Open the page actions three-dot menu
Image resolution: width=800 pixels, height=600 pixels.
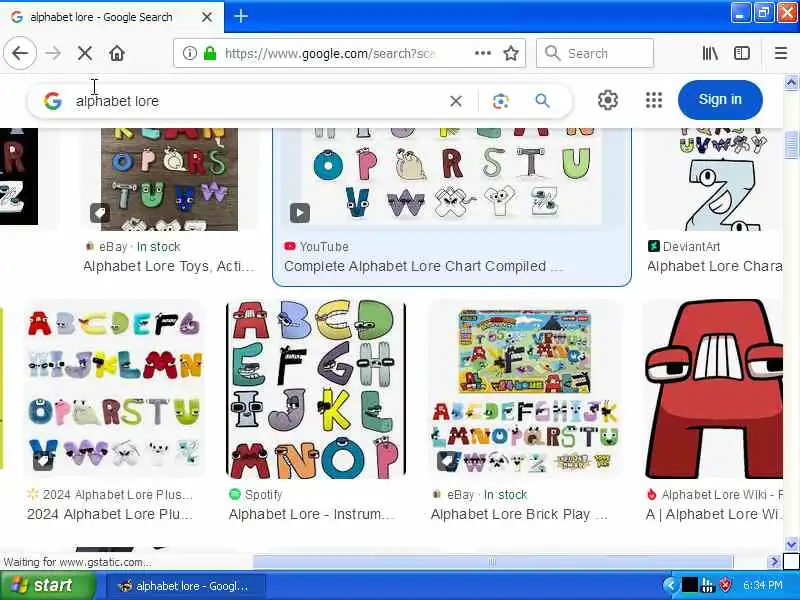(x=483, y=53)
